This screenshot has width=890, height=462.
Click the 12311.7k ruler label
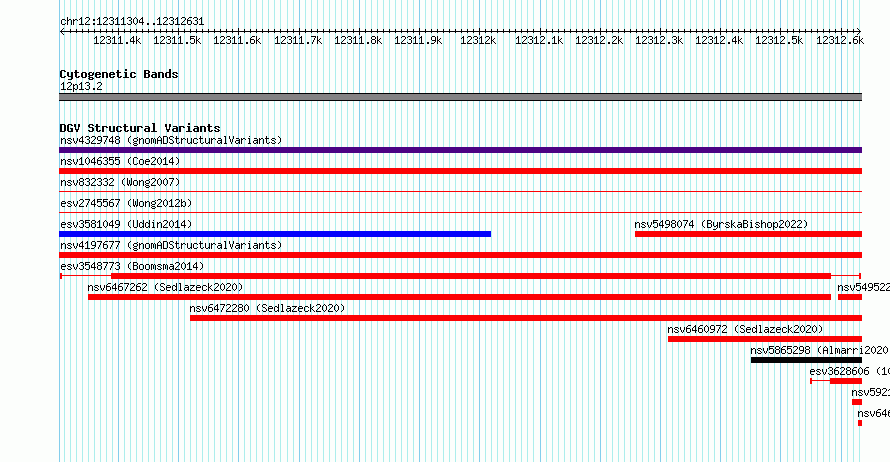[x=298, y=40]
